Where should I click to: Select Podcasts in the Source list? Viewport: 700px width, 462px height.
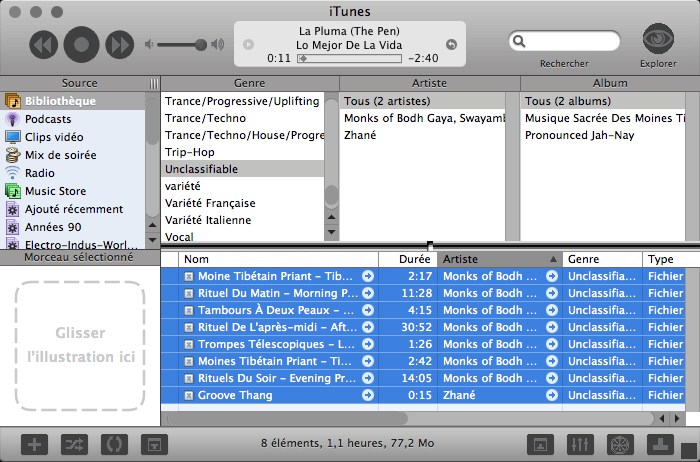tap(47, 119)
